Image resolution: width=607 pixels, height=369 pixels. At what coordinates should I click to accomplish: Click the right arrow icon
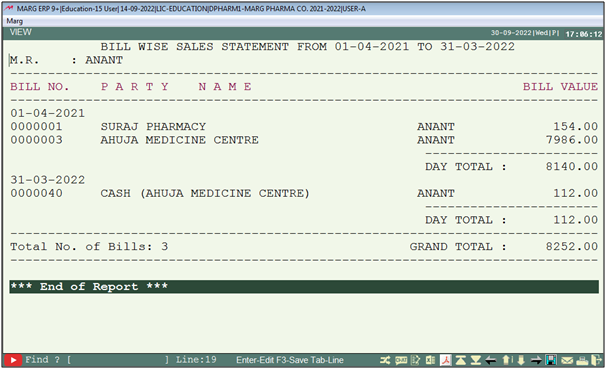[536, 360]
